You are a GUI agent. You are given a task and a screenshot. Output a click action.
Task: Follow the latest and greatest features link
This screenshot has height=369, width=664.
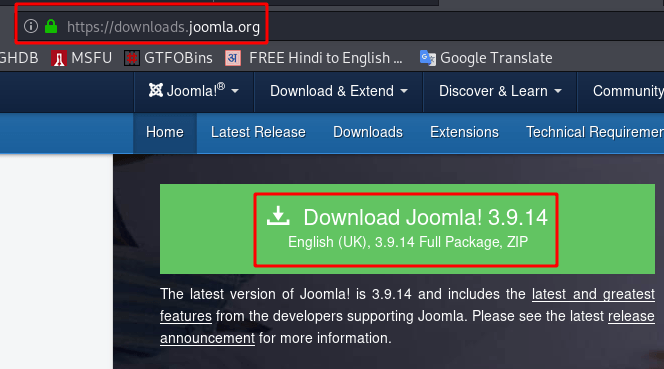593,294
